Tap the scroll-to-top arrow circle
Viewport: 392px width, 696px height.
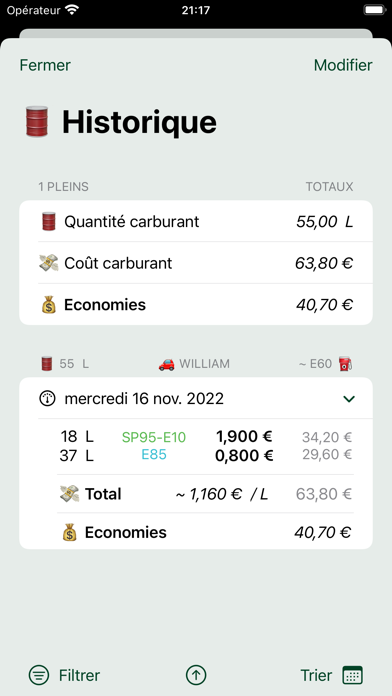coord(196,676)
